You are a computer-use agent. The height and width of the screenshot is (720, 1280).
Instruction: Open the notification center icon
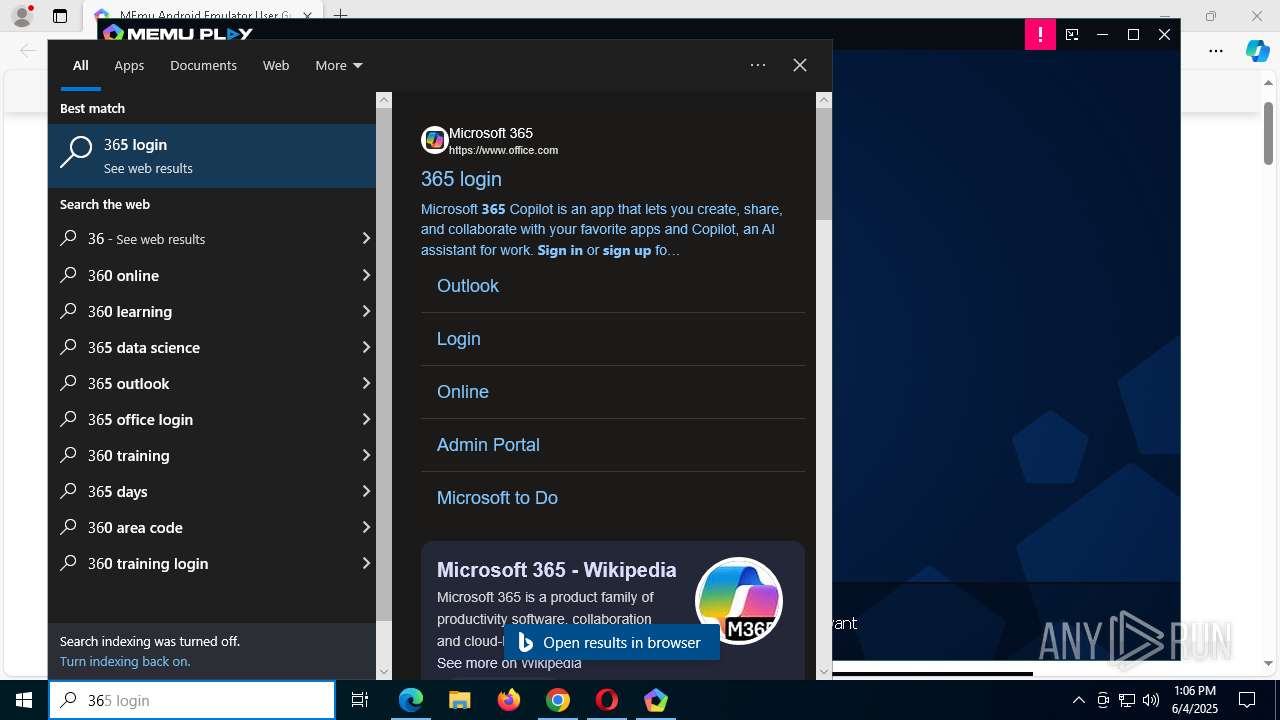click(1247, 700)
